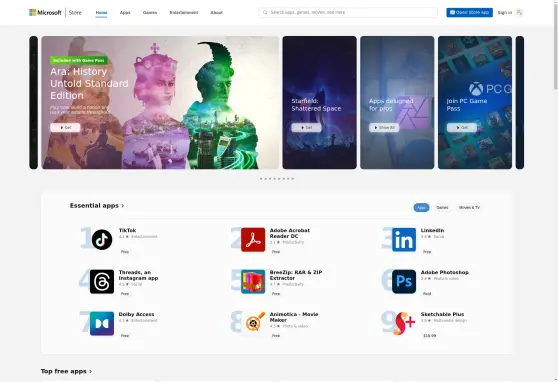Open the Threads app icon
This screenshot has height=382, width=558.
tap(102, 282)
